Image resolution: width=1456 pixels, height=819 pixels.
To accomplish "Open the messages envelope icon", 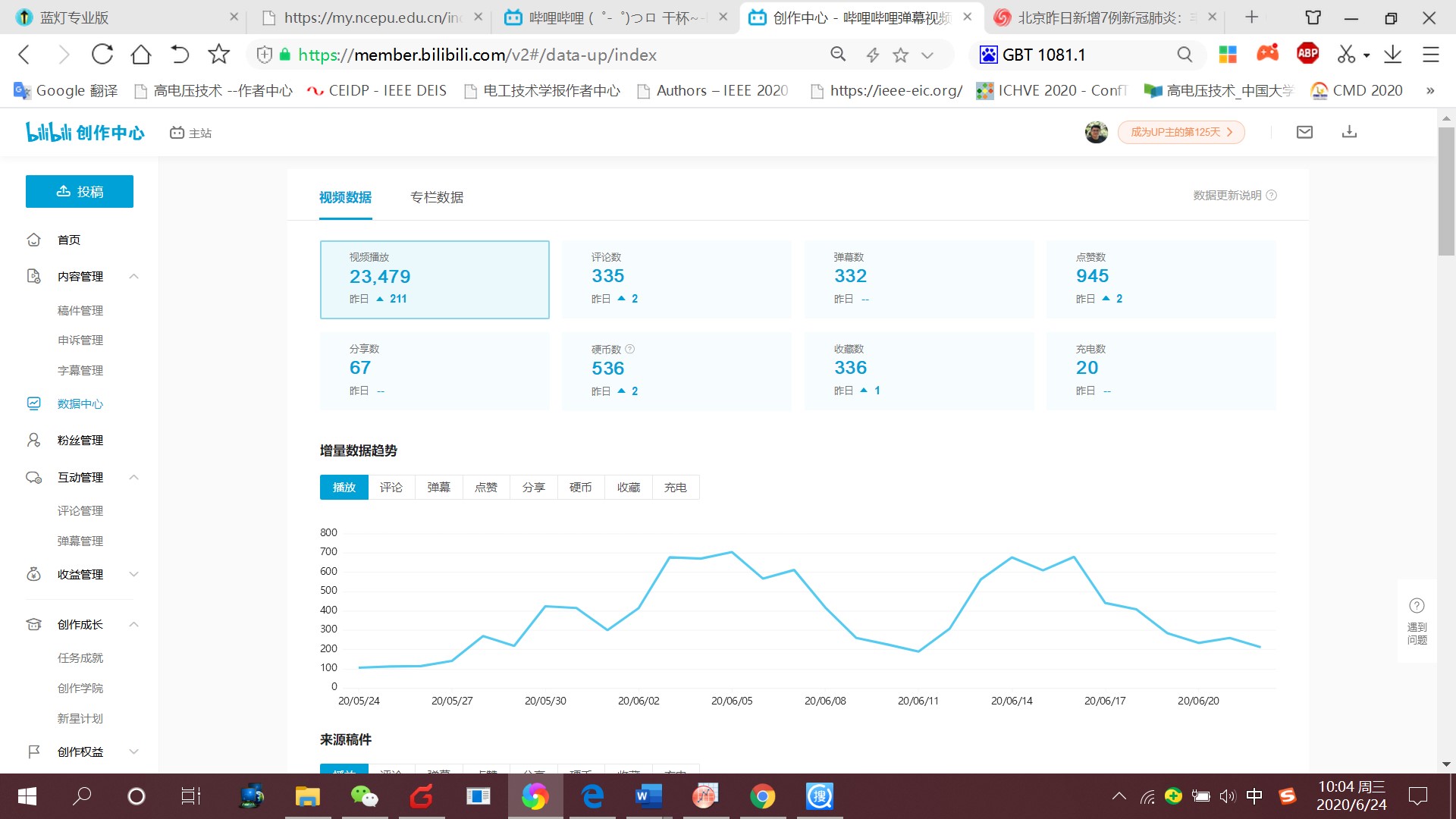I will click(x=1304, y=132).
